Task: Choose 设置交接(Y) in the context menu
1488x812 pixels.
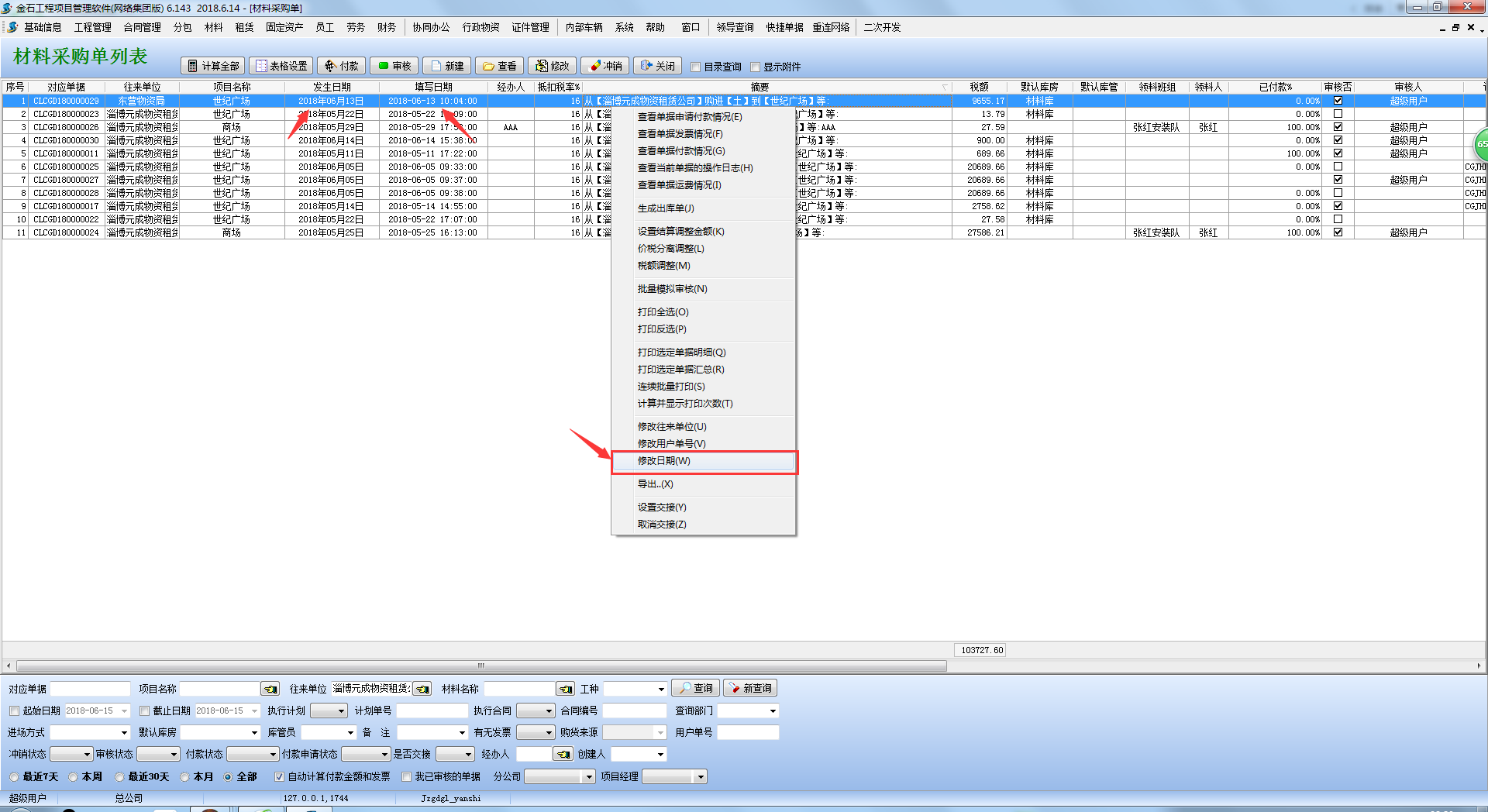Action: point(704,507)
